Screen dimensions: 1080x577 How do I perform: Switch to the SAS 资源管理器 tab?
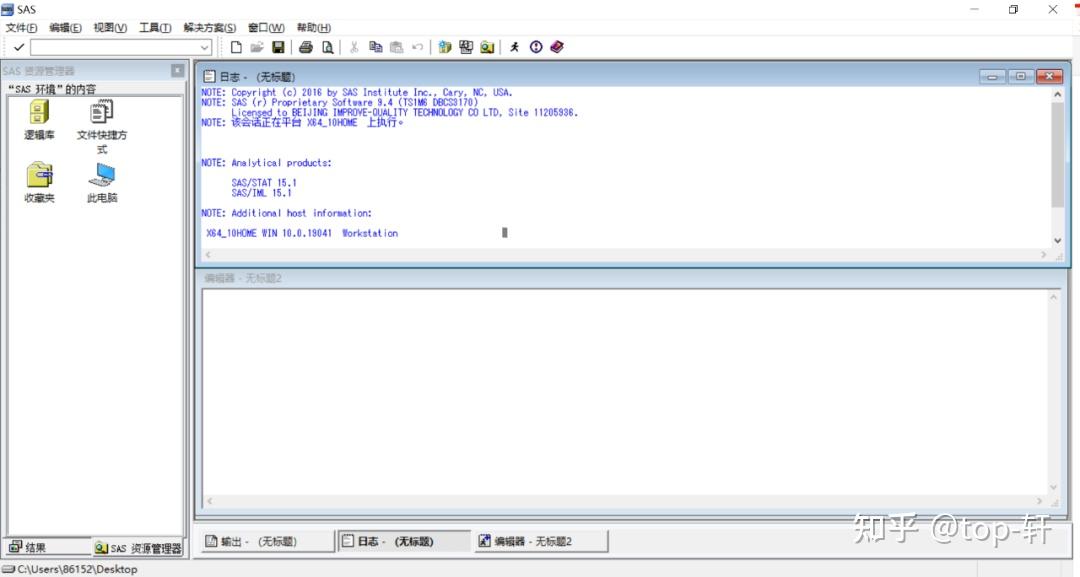coord(138,547)
